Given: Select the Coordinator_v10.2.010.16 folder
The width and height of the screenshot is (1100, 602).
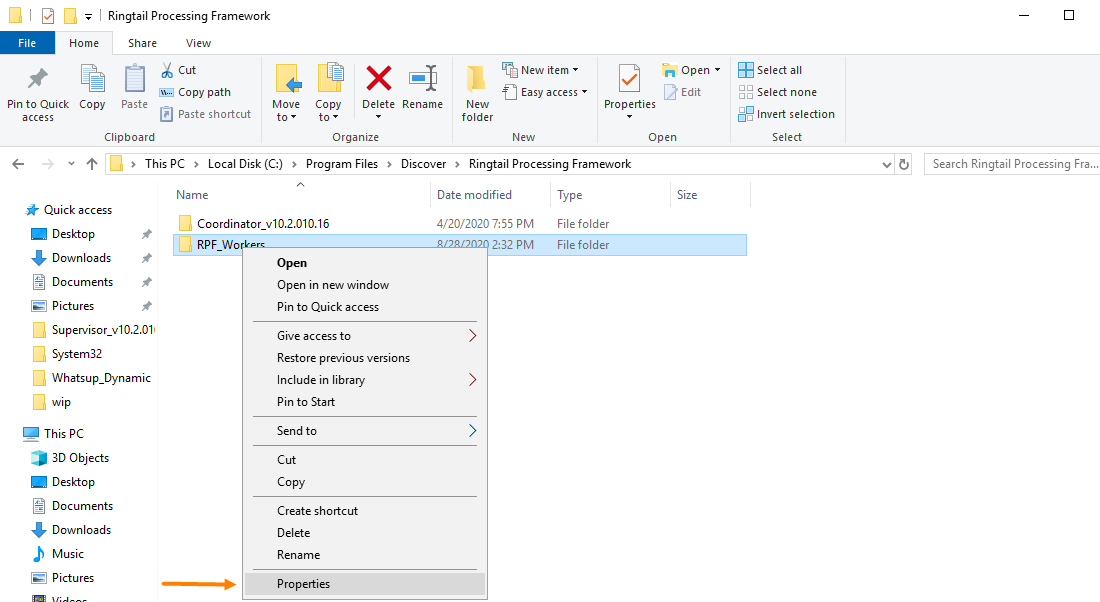Looking at the screenshot, I should (262, 224).
